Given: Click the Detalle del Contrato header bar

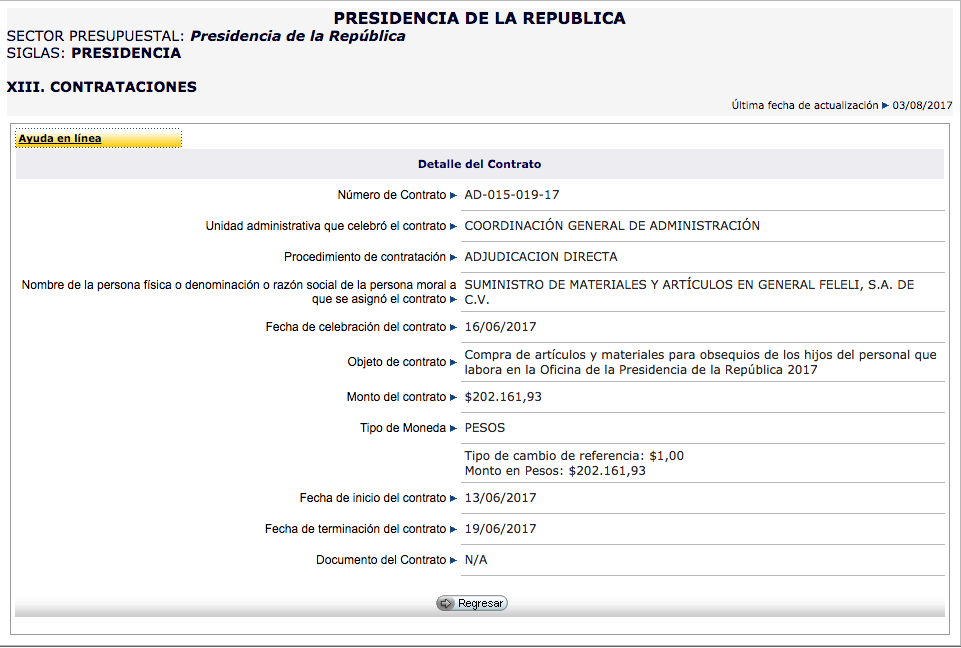Looking at the screenshot, I should point(479,164).
